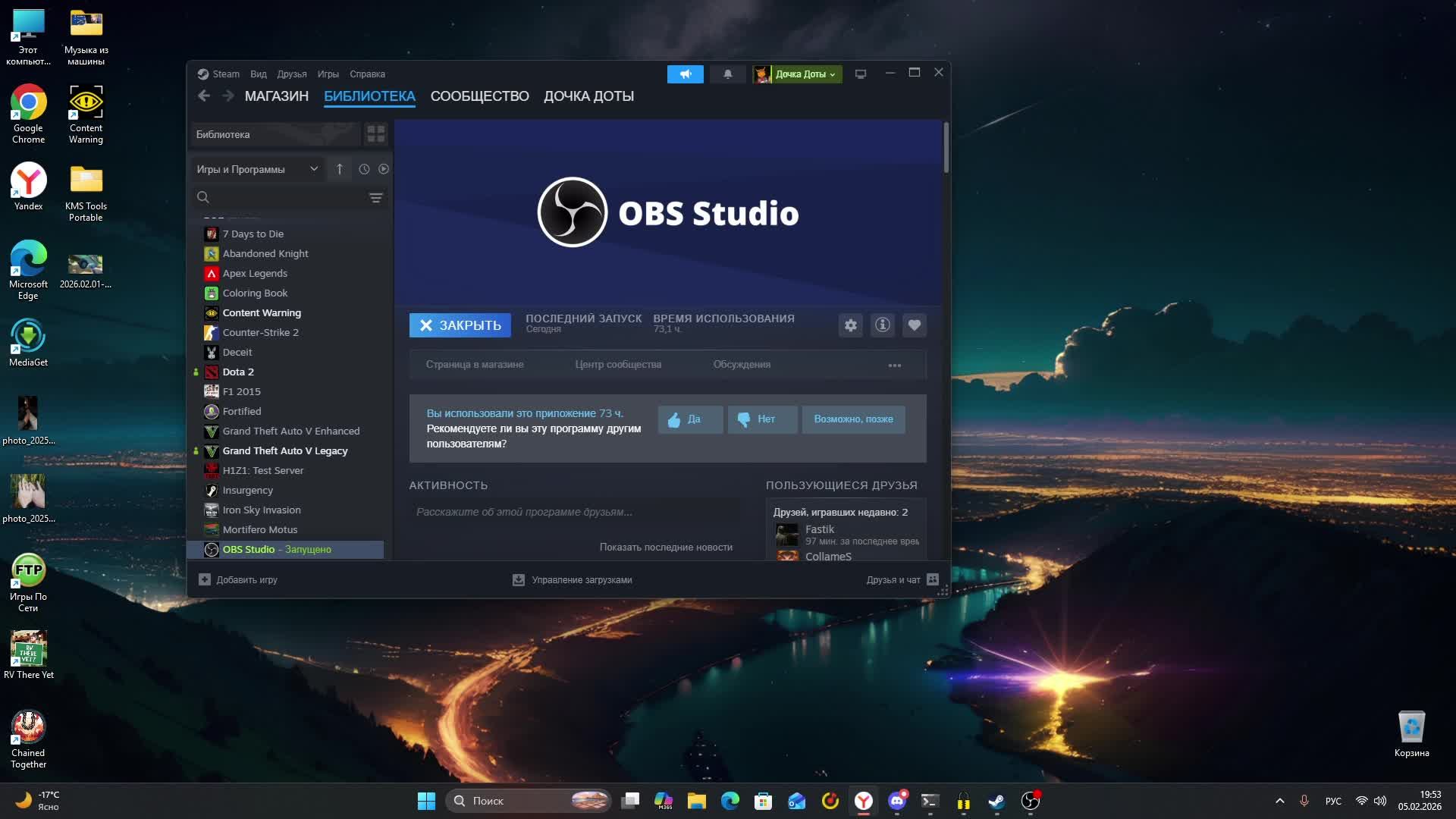Switch library to grid view icon
This screenshot has height=819, width=1456.
[x=376, y=134]
